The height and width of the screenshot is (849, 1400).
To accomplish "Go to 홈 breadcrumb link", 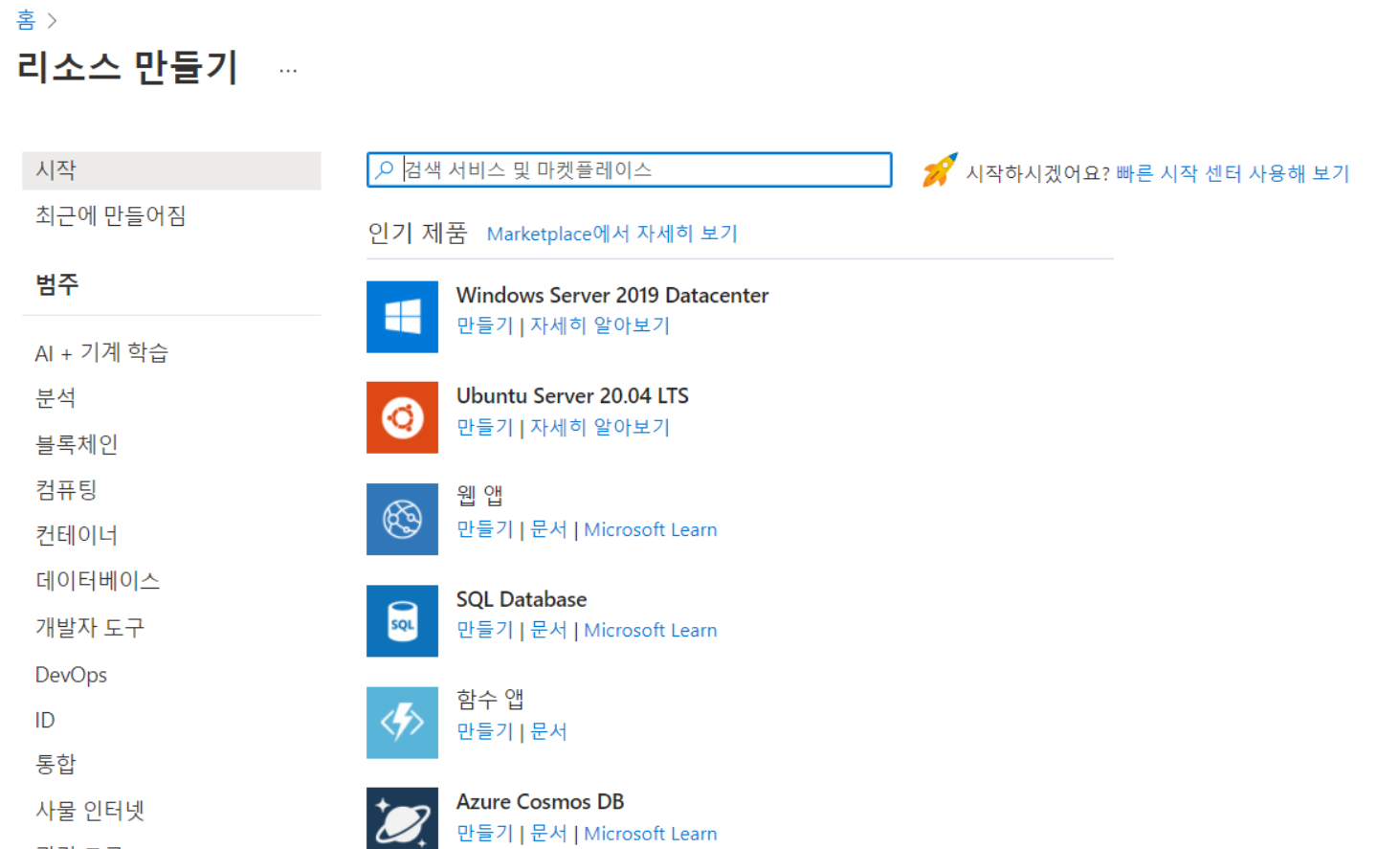I will [x=26, y=19].
